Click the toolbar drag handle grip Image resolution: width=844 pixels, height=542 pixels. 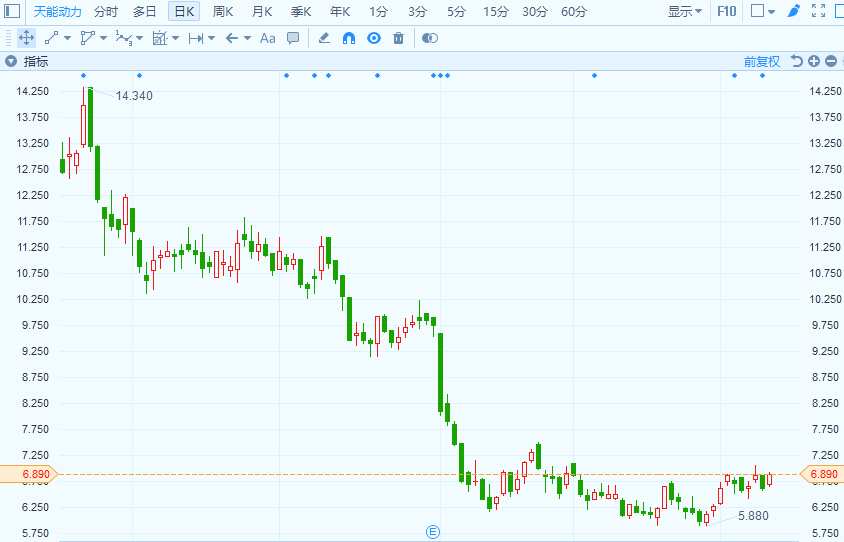pyautogui.click(x=8, y=38)
